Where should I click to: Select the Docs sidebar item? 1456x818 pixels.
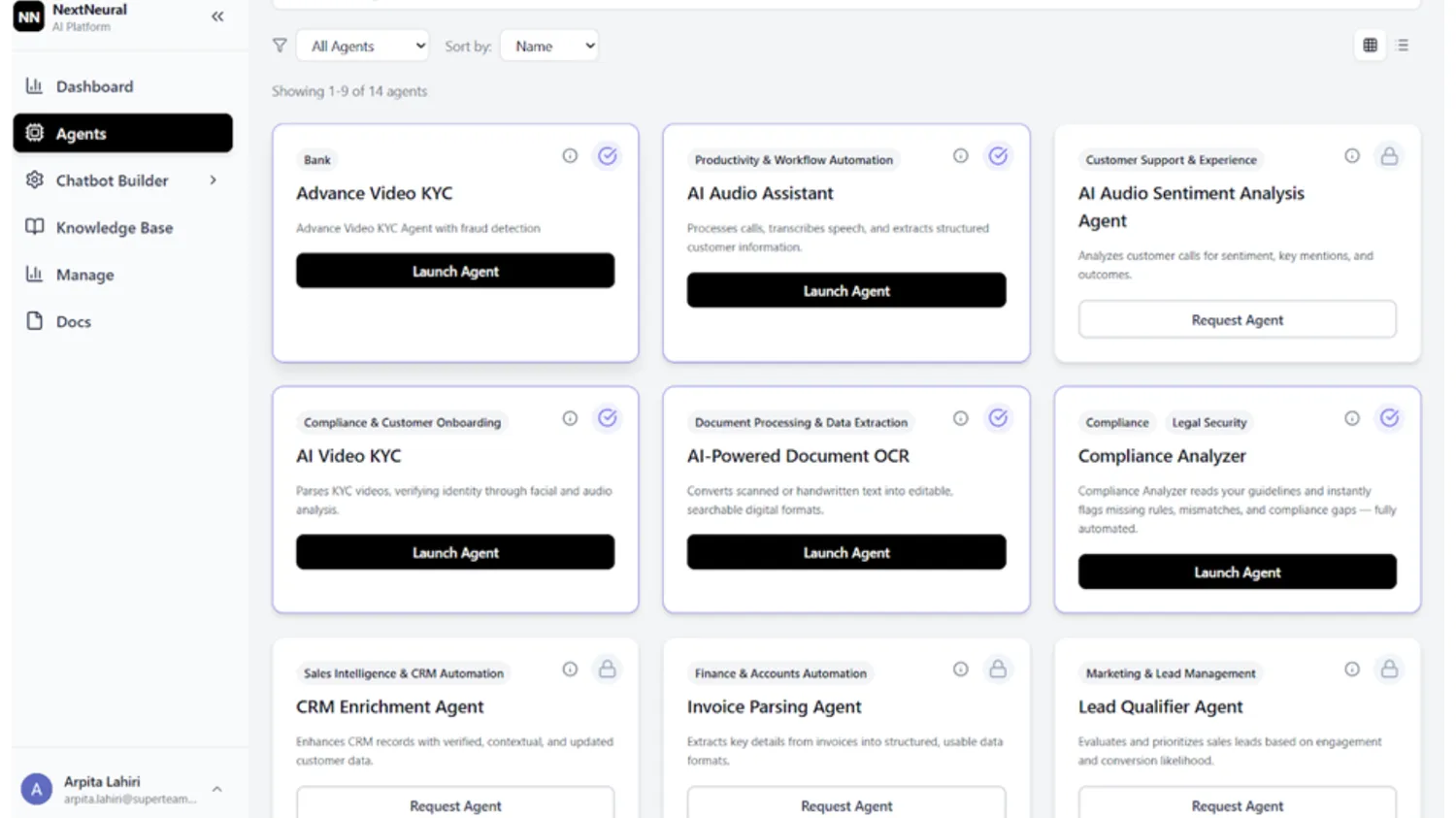(74, 321)
